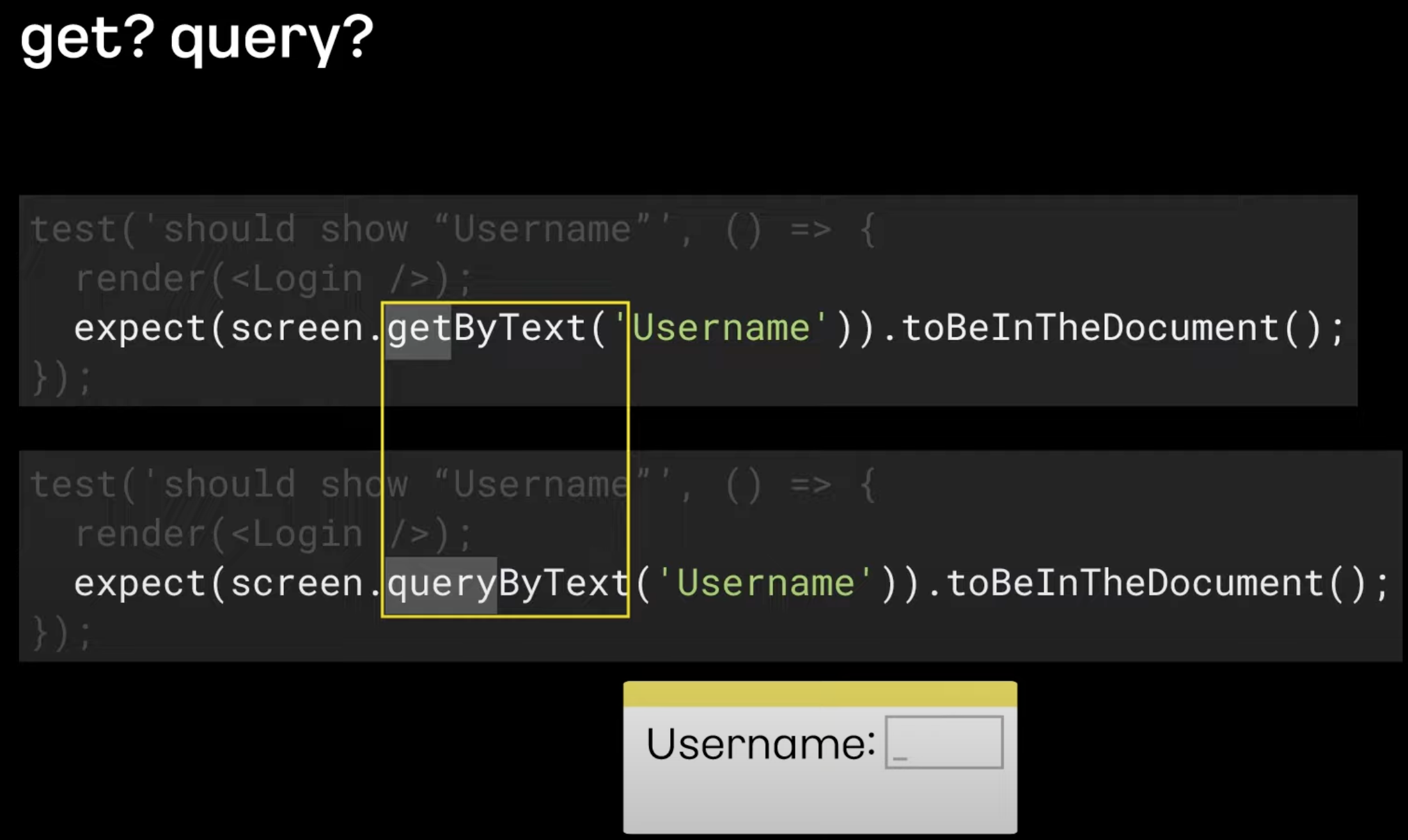This screenshot has height=840, width=1408.
Task: Click 'ByText' after the highlighted 'get'
Action: (x=519, y=329)
